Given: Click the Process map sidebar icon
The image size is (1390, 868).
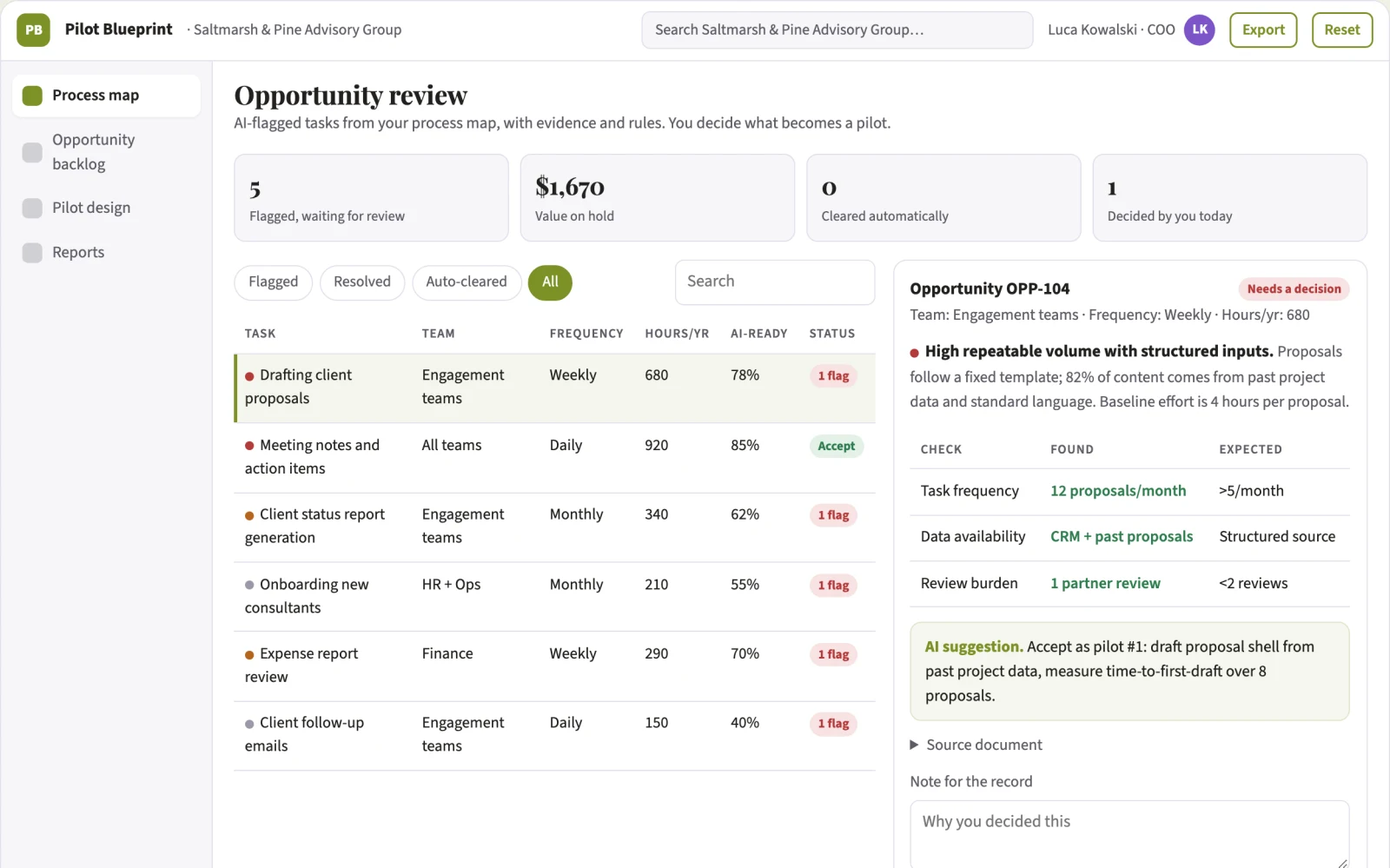Looking at the screenshot, I should click(32, 96).
